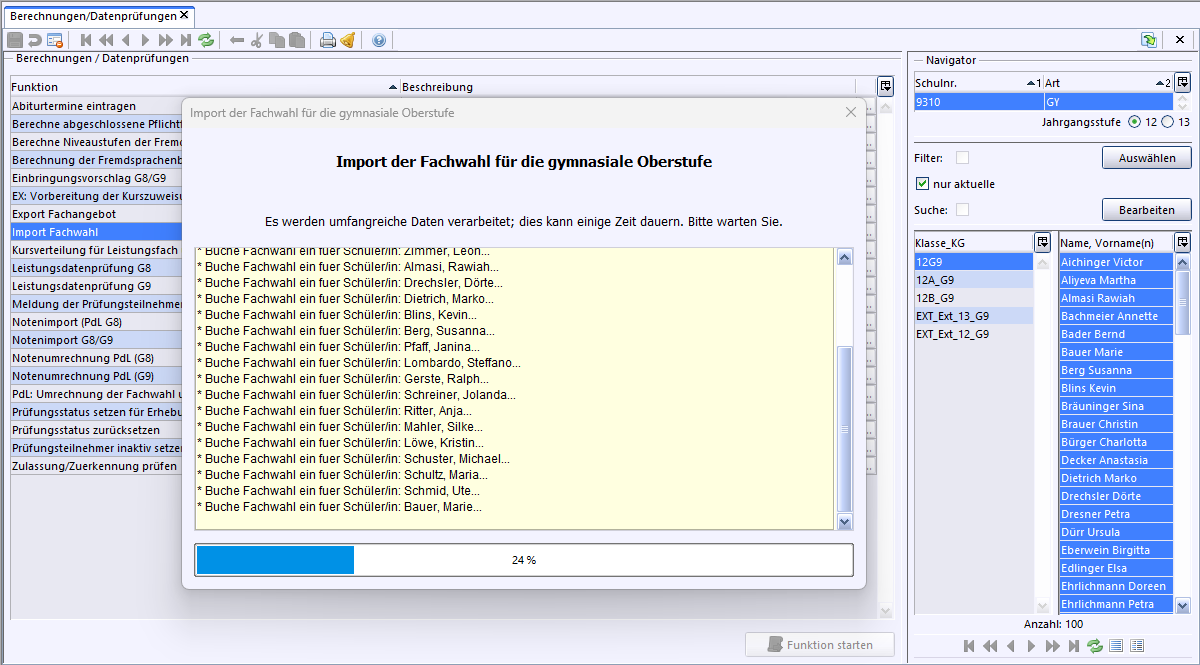
Task: Click the green refresh icon below student list
Action: (x=1095, y=646)
